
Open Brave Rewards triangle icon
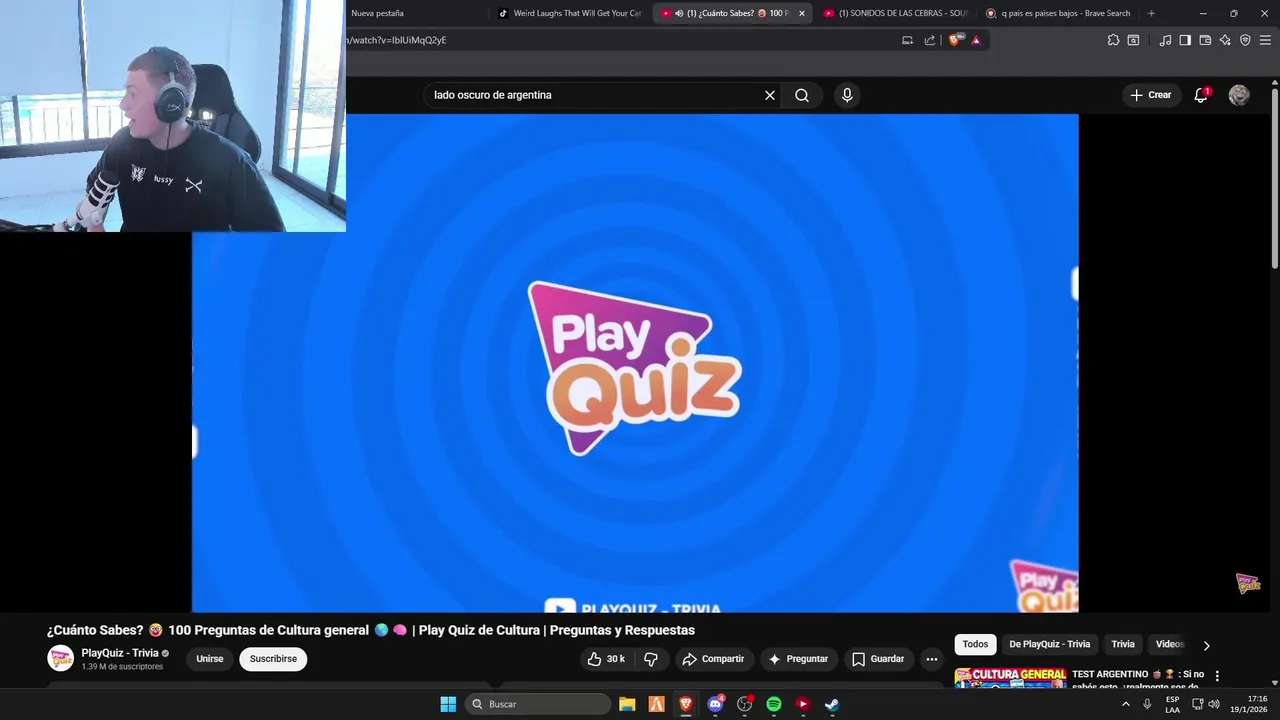(x=976, y=40)
